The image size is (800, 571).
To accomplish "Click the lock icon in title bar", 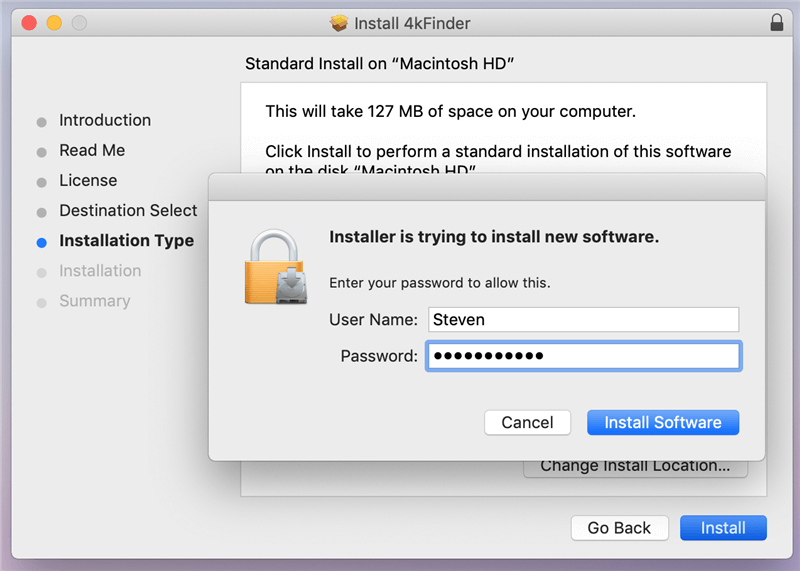I will pos(777,22).
